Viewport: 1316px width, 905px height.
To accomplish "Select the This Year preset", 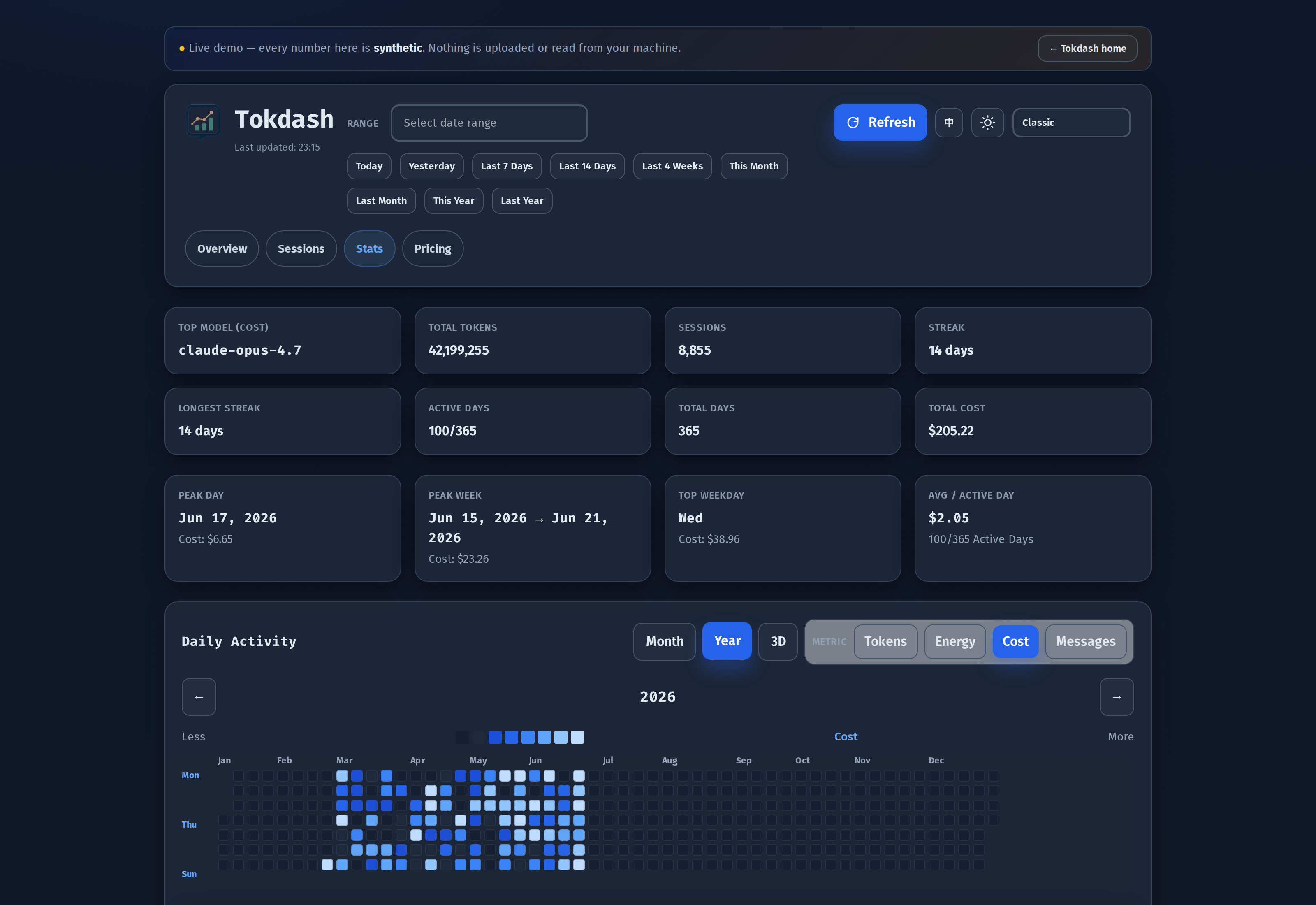I will (x=453, y=201).
